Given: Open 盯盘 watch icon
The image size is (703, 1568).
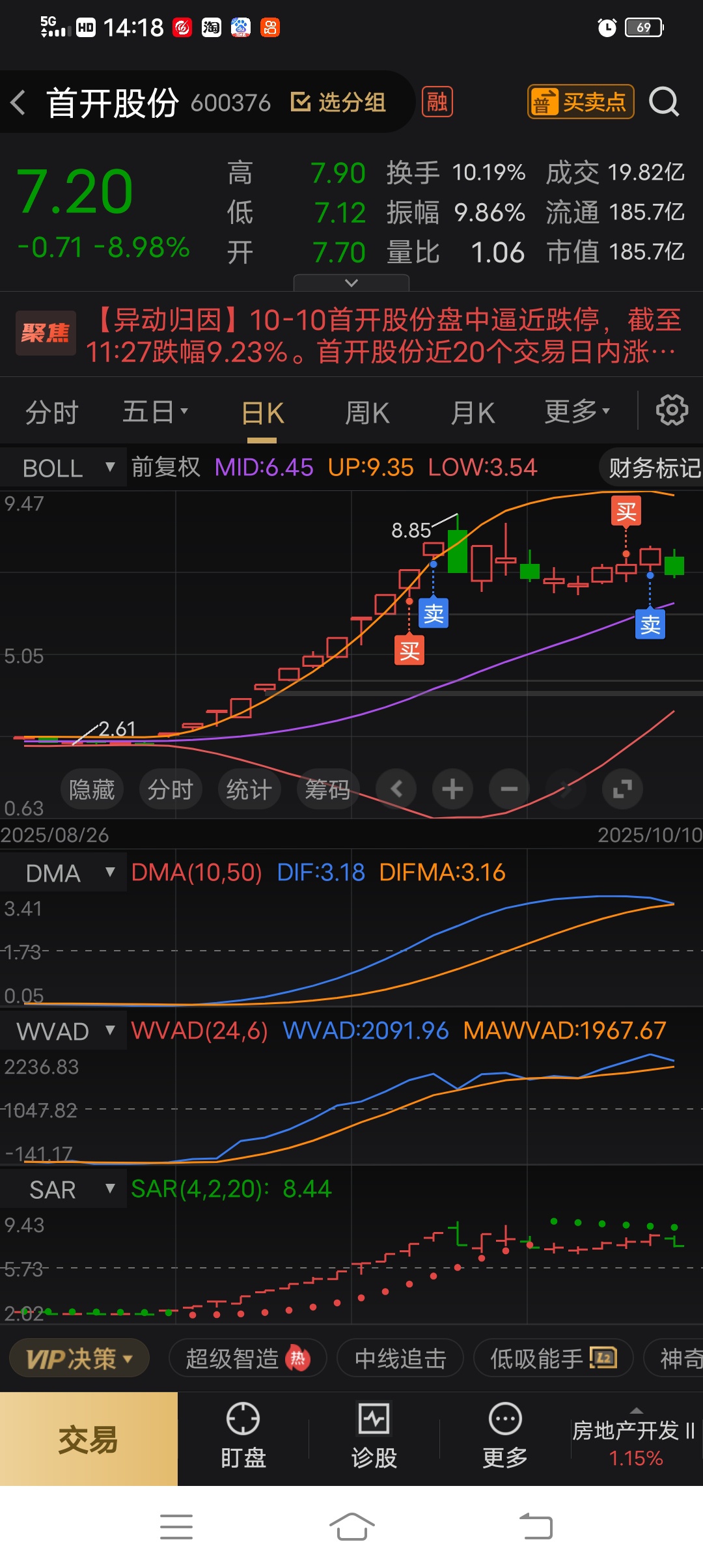Looking at the screenshot, I should [243, 1436].
